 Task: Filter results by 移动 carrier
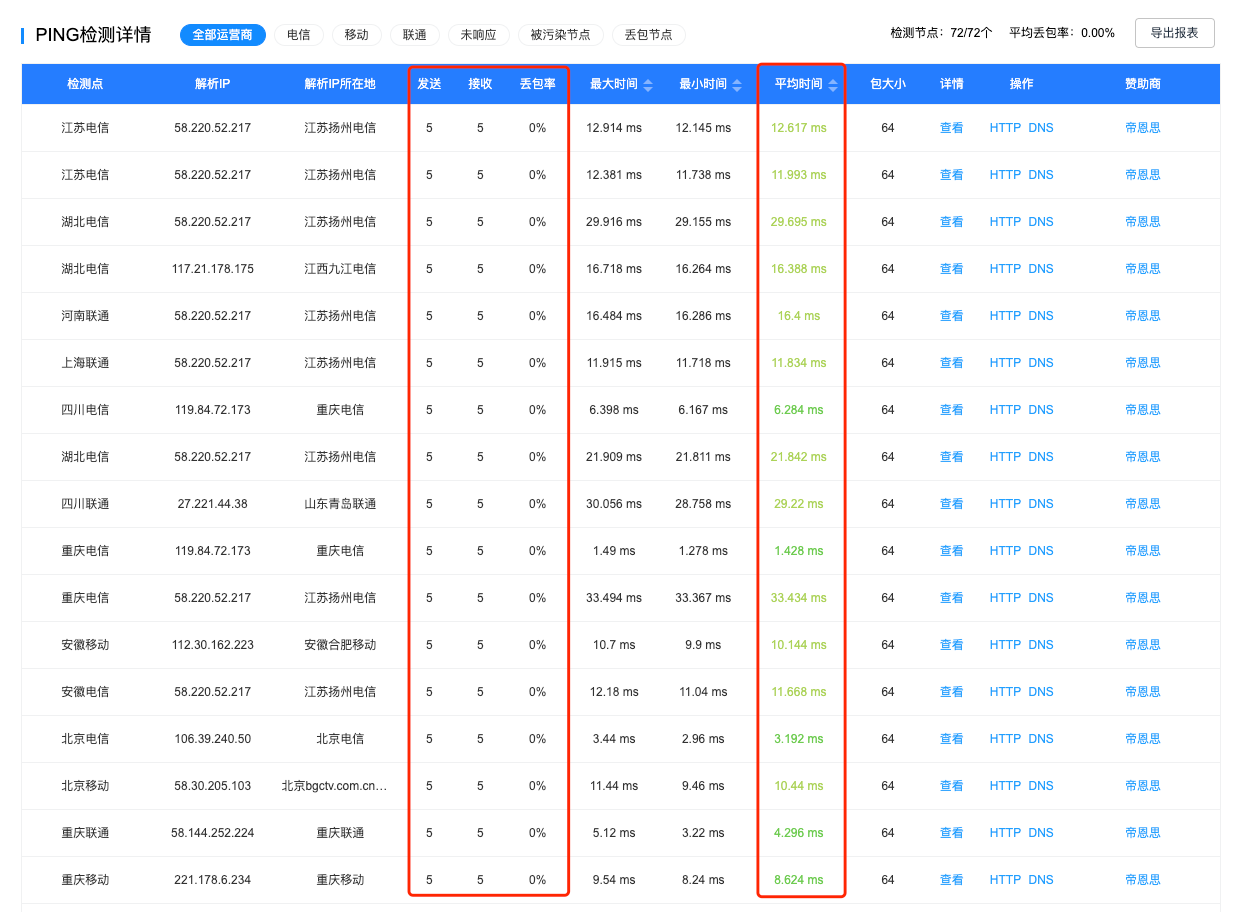click(x=356, y=35)
